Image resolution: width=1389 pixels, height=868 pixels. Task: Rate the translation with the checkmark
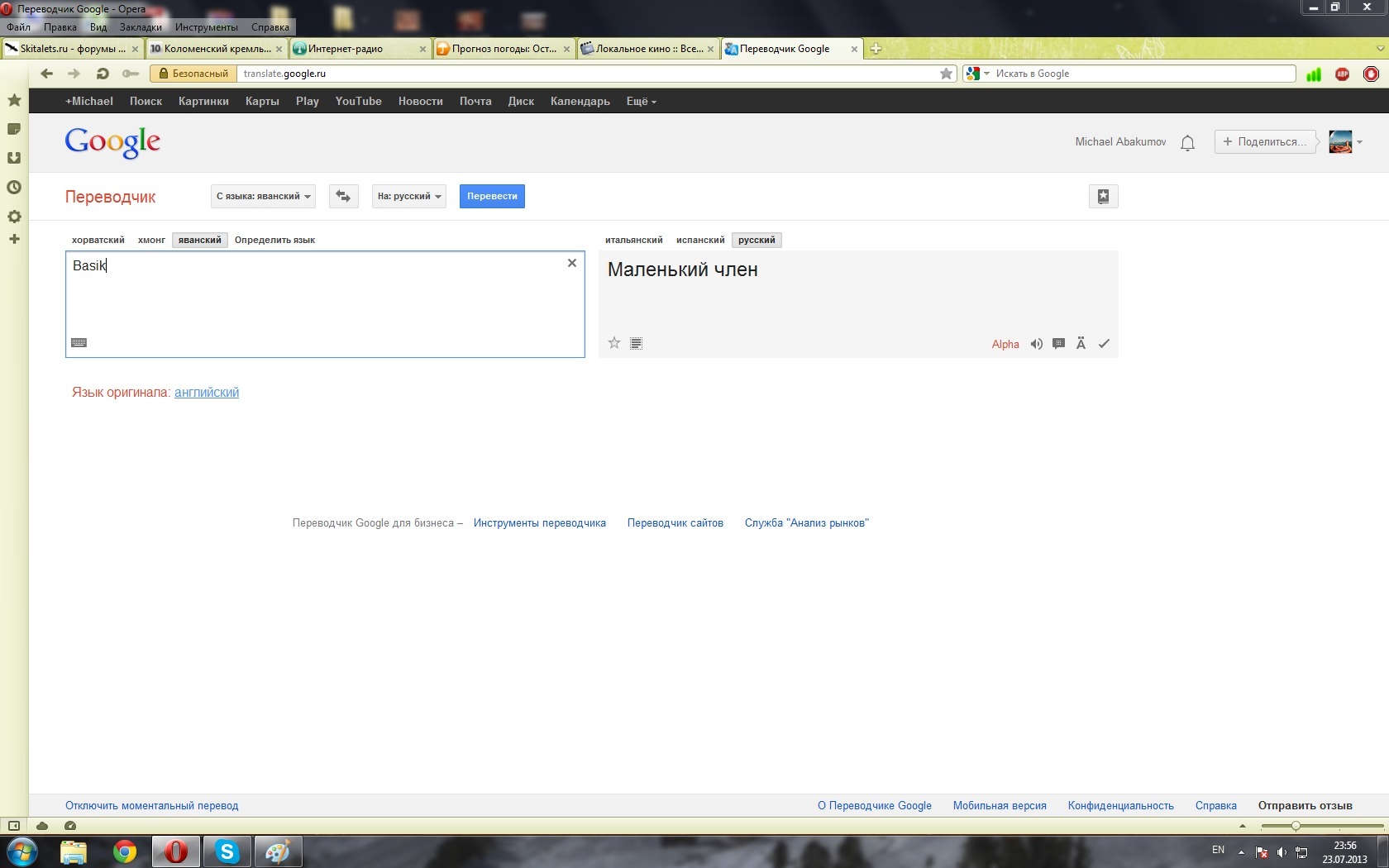pos(1104,344)
